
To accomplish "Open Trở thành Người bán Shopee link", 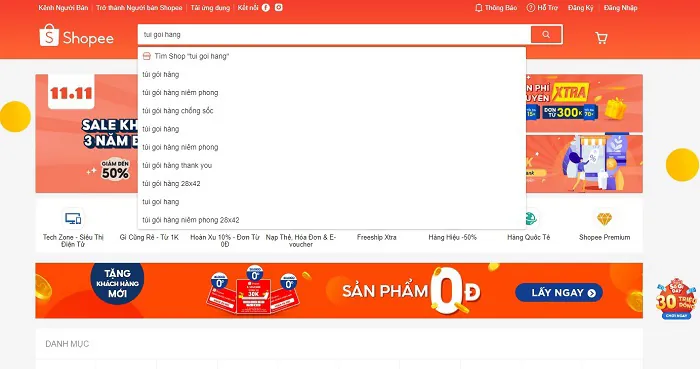I will (x=139, y=8).
